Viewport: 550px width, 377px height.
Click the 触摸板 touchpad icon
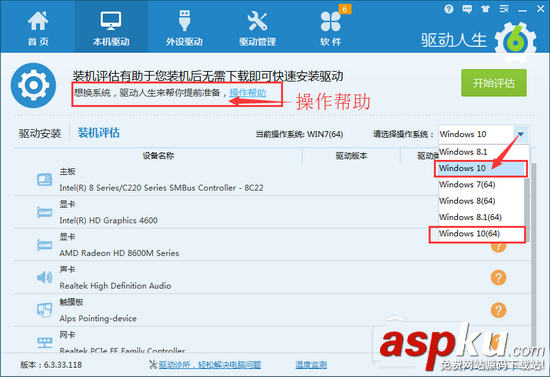[x=45, y=310]
